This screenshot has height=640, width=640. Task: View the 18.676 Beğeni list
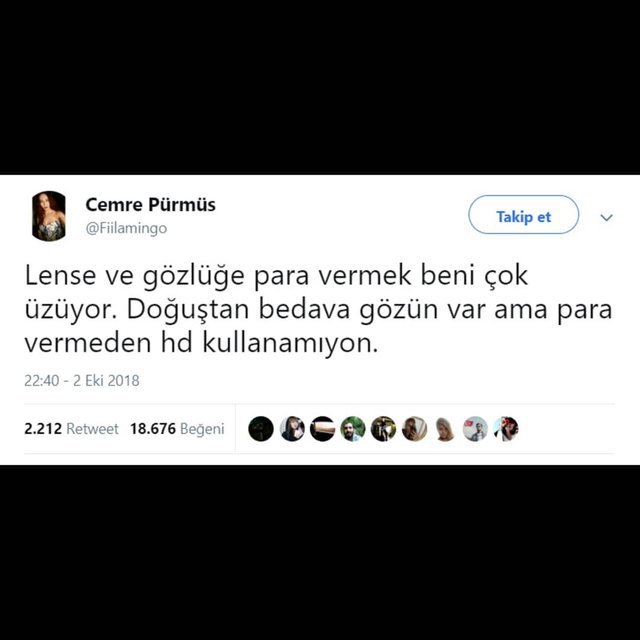[177, 429]
